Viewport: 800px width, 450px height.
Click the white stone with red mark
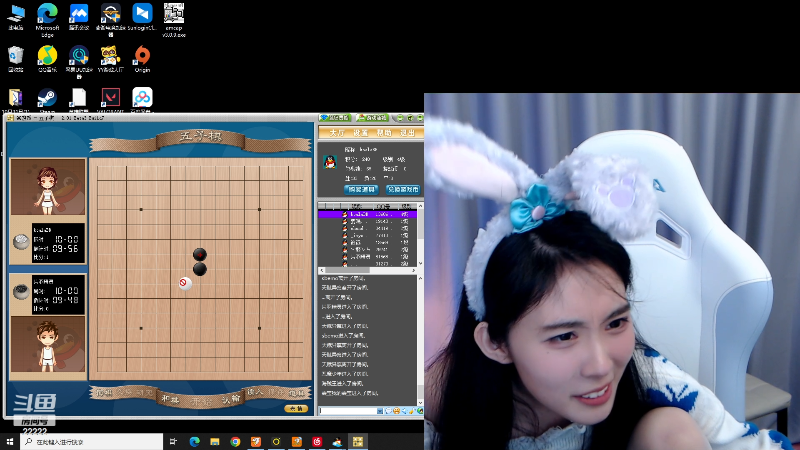(185, 283)
